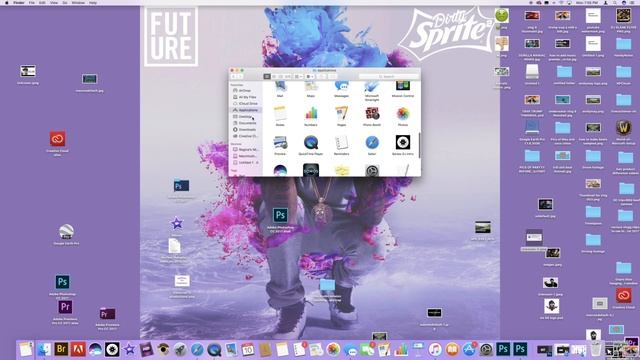This screenshot has width=640, height=360.
Task: Open the Maps app icon
Action: 311,87
